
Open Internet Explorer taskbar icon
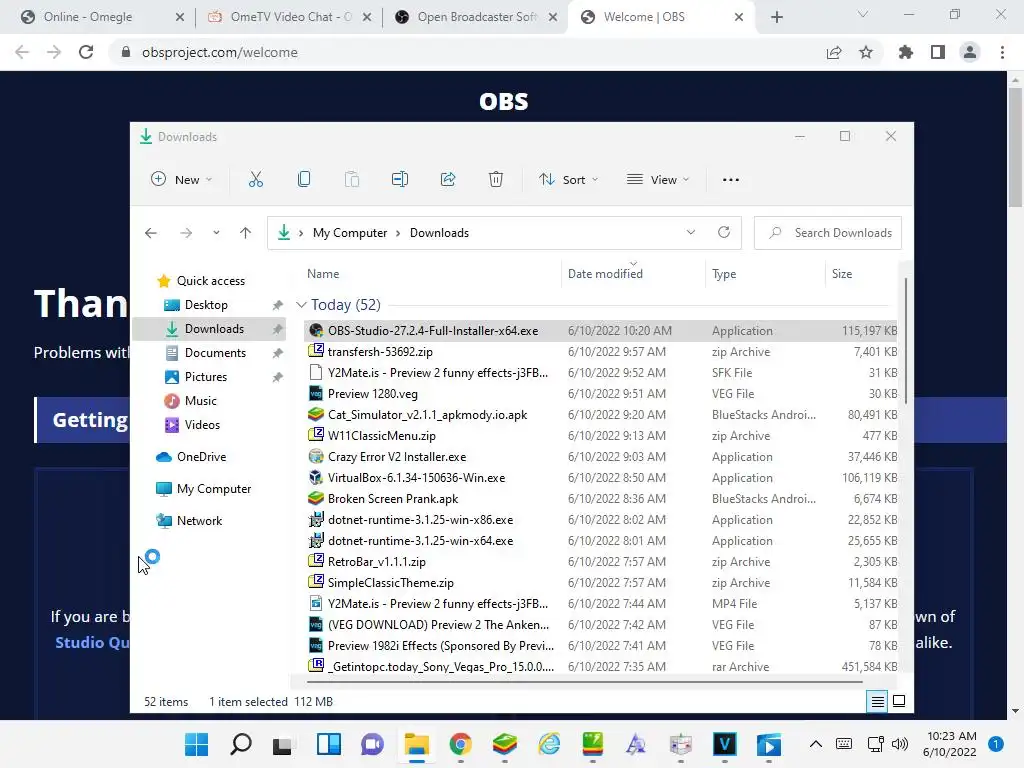tap(549, 744)
